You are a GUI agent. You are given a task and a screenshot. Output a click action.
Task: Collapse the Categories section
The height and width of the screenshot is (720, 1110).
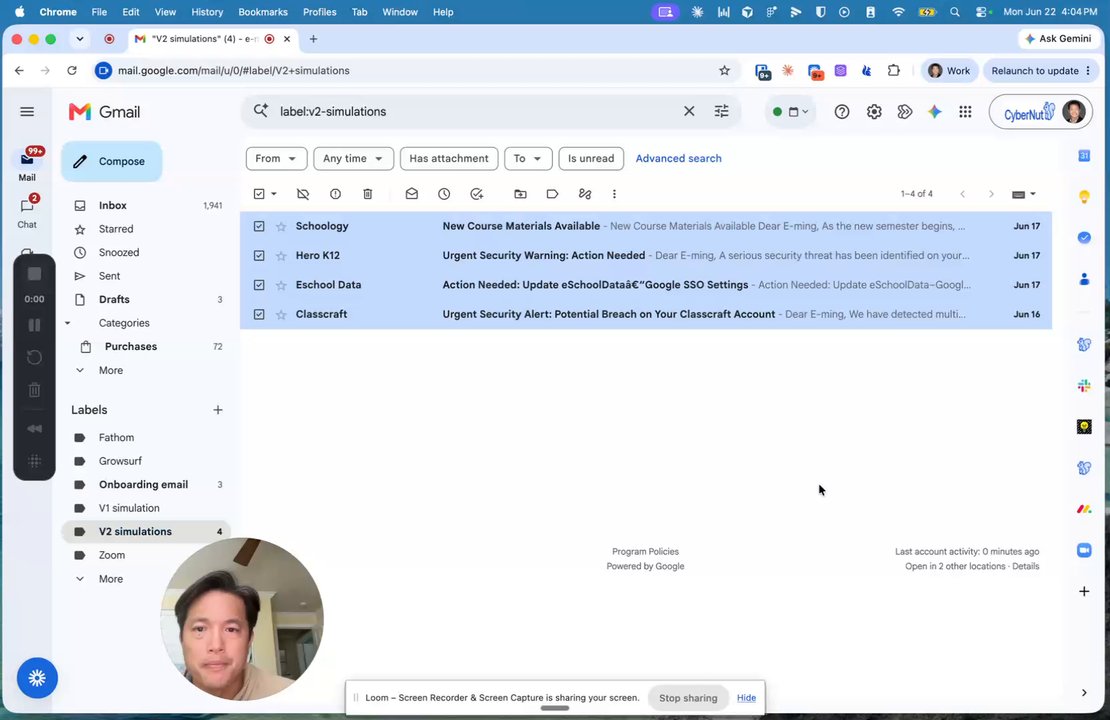tap(68, 323)
